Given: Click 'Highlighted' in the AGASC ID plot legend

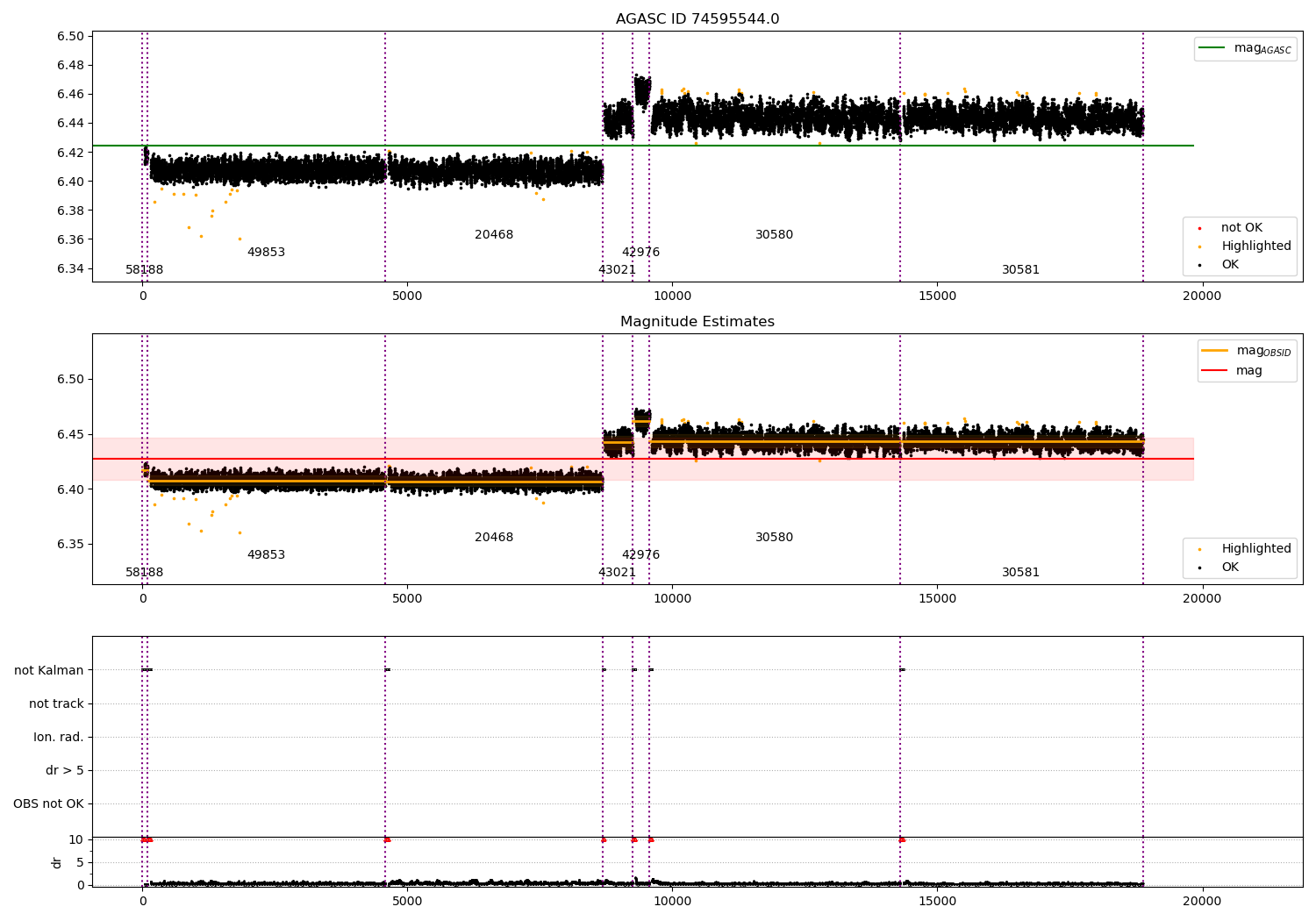Looking at the screenshot, I should [1256, 246].
